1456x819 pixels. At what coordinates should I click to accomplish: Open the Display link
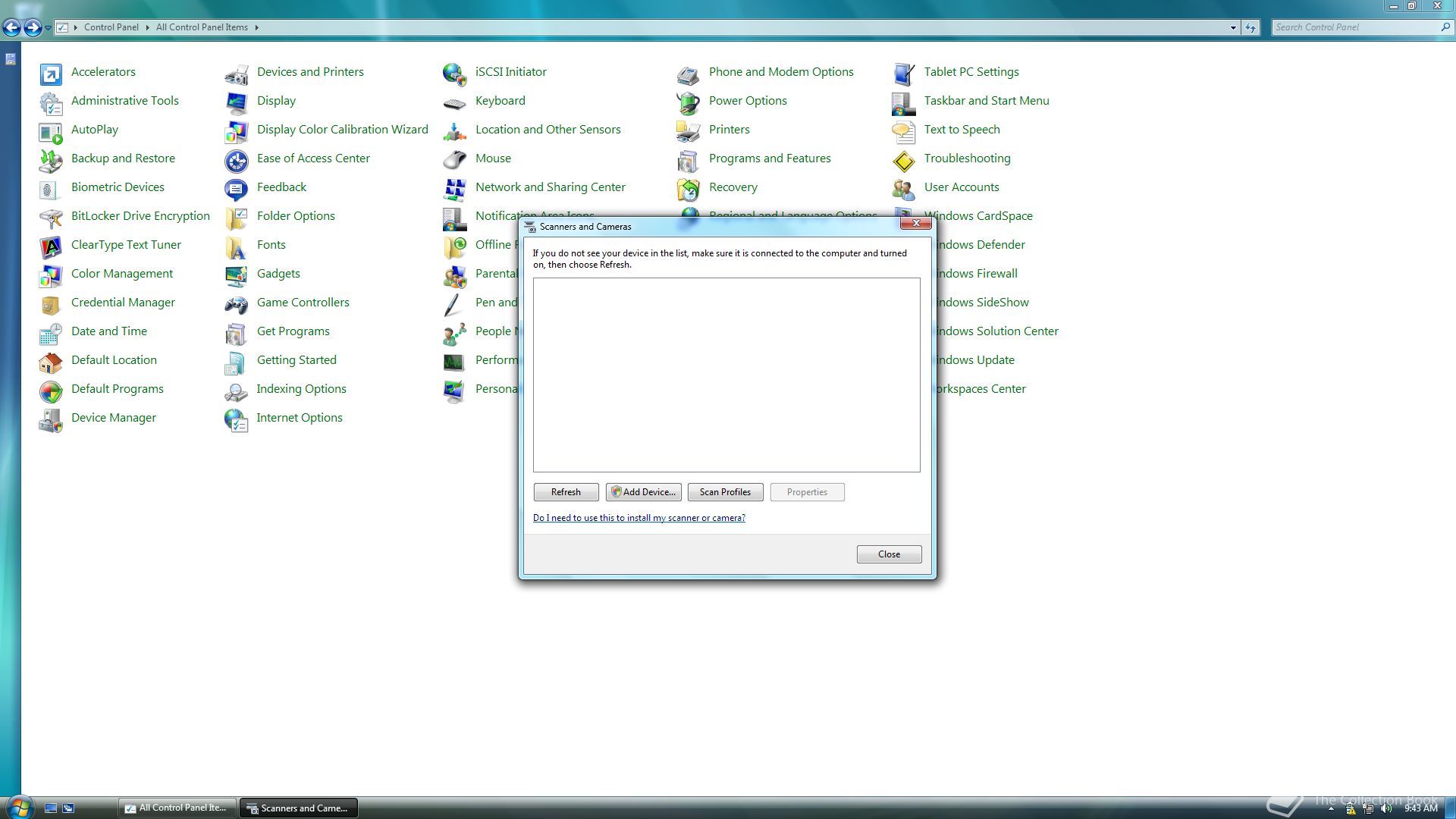[276, 101]
